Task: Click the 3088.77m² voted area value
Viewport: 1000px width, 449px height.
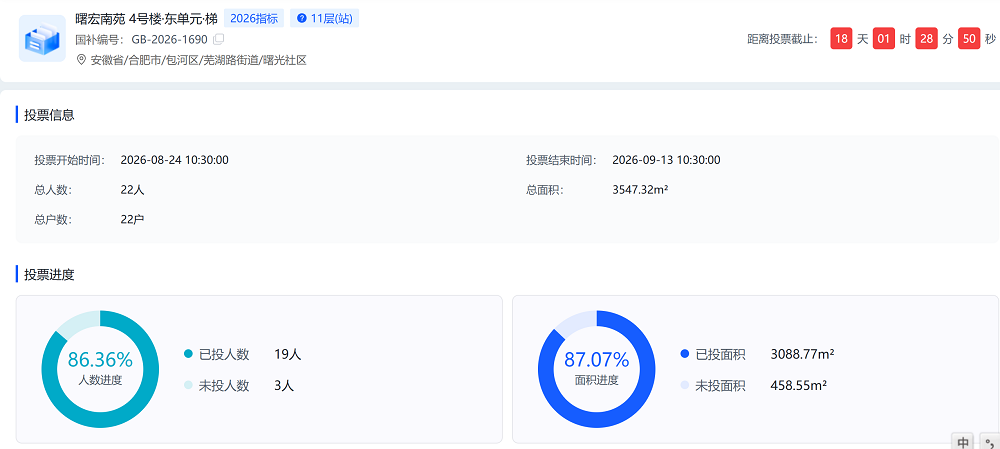Action: (x=803, y=355)
